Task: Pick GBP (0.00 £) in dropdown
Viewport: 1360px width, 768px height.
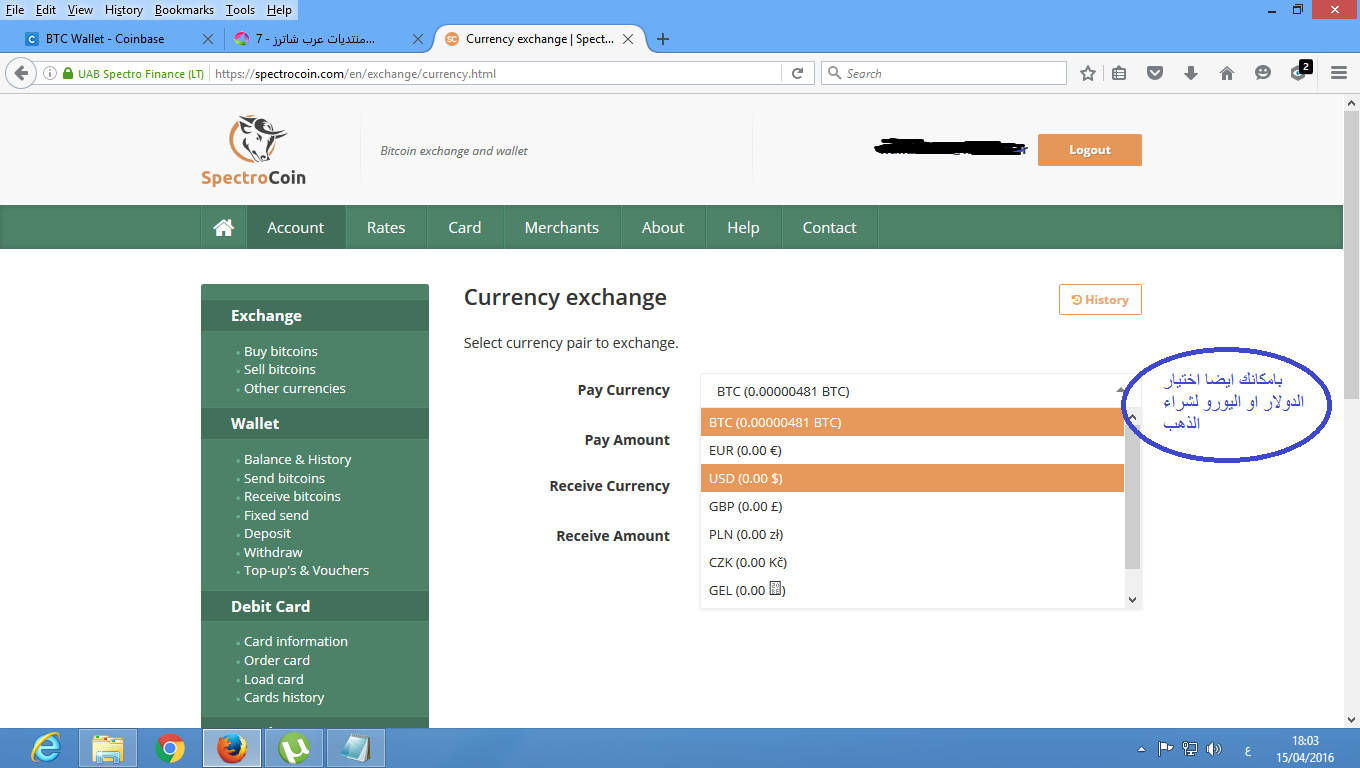Action: pyautogui.click(x=912, y=506)
